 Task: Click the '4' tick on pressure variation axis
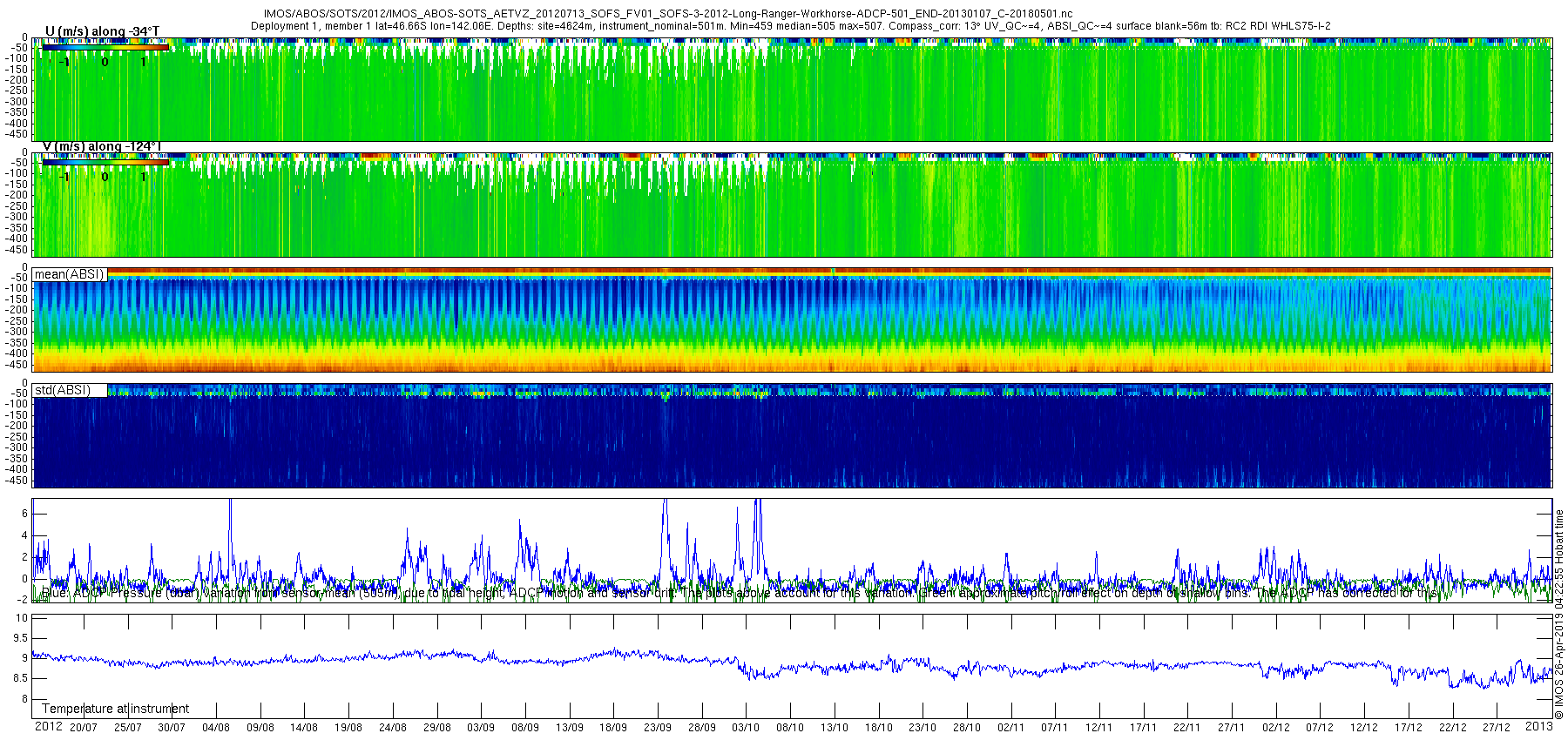[24, 535]
